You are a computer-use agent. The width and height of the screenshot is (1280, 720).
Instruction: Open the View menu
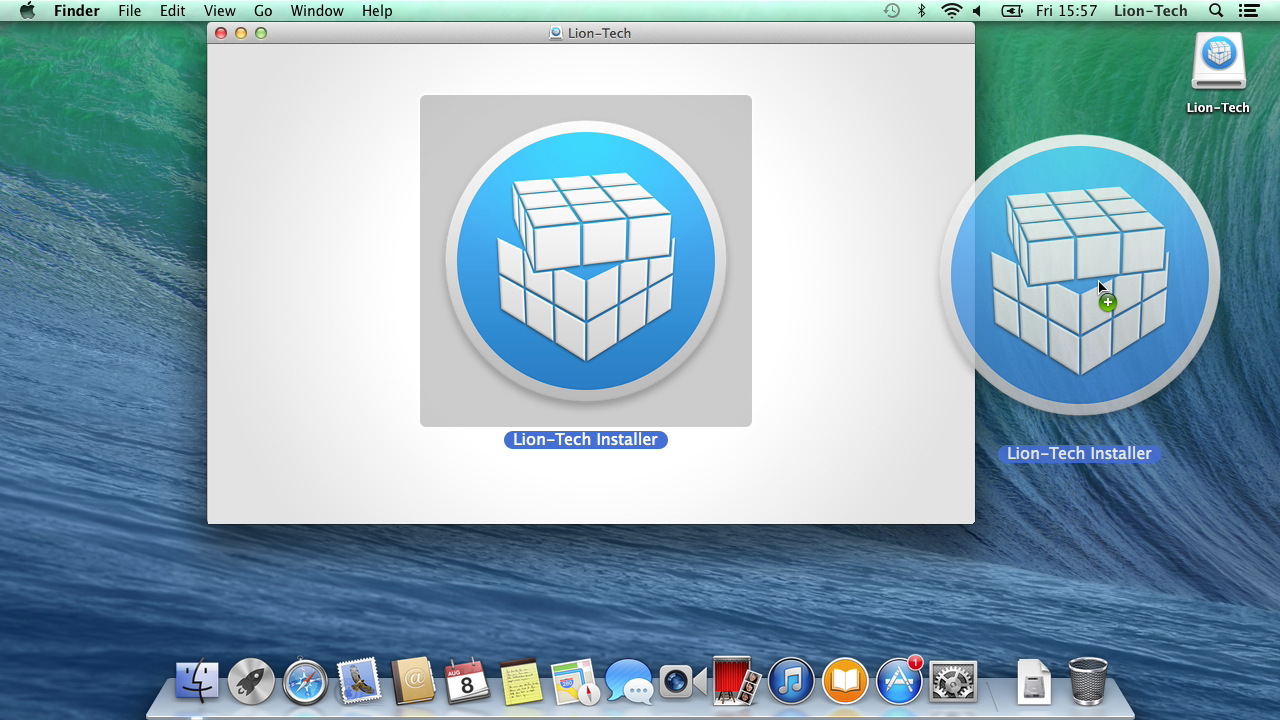219,11
